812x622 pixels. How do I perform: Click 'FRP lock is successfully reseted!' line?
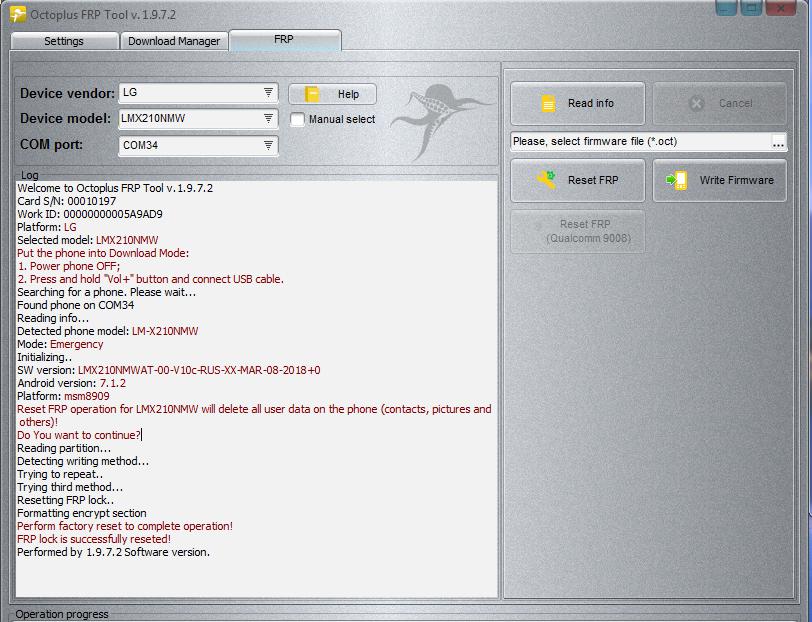tap(94, 539)
